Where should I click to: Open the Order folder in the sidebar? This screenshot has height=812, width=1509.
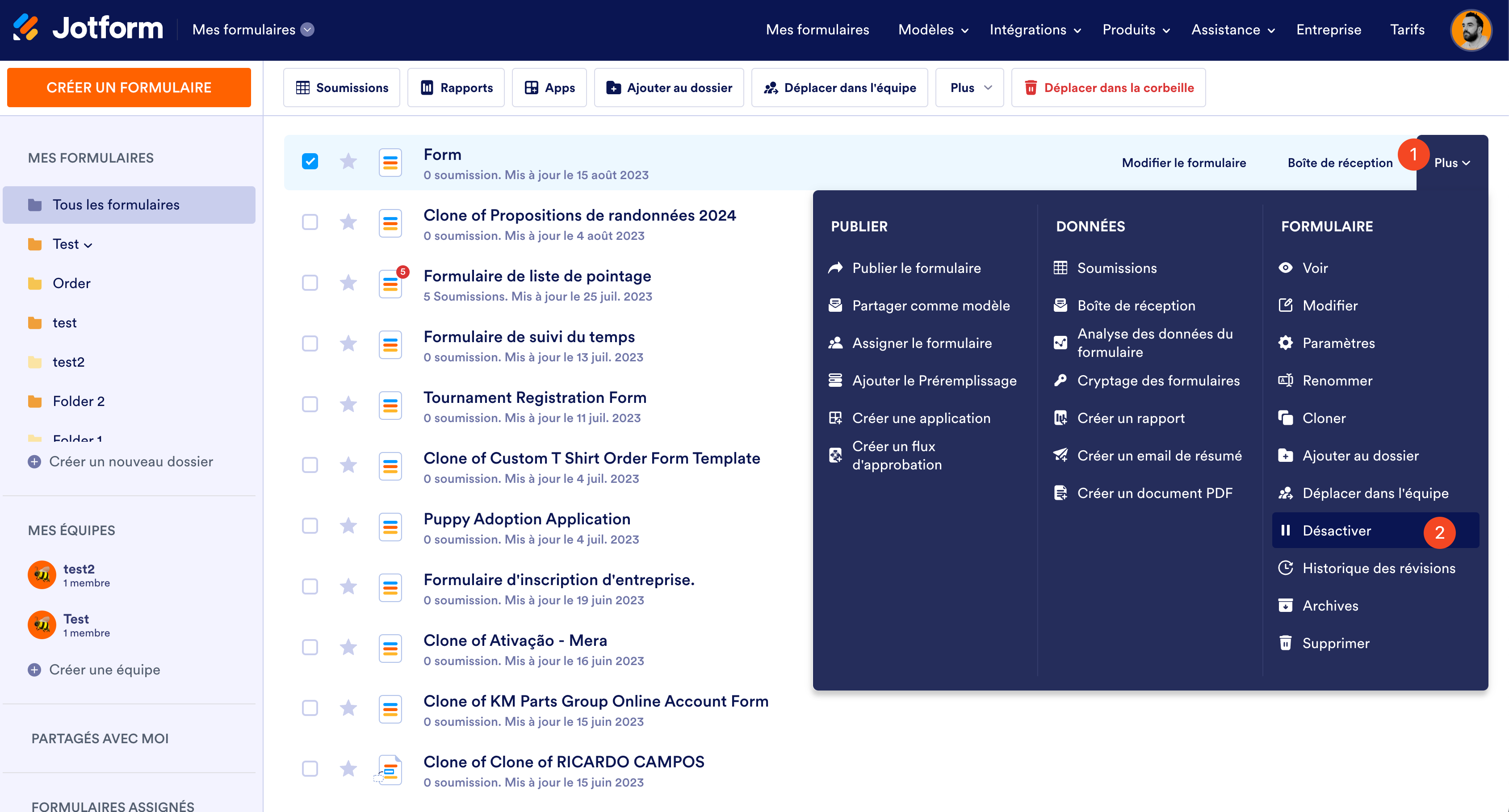[71, 284]
